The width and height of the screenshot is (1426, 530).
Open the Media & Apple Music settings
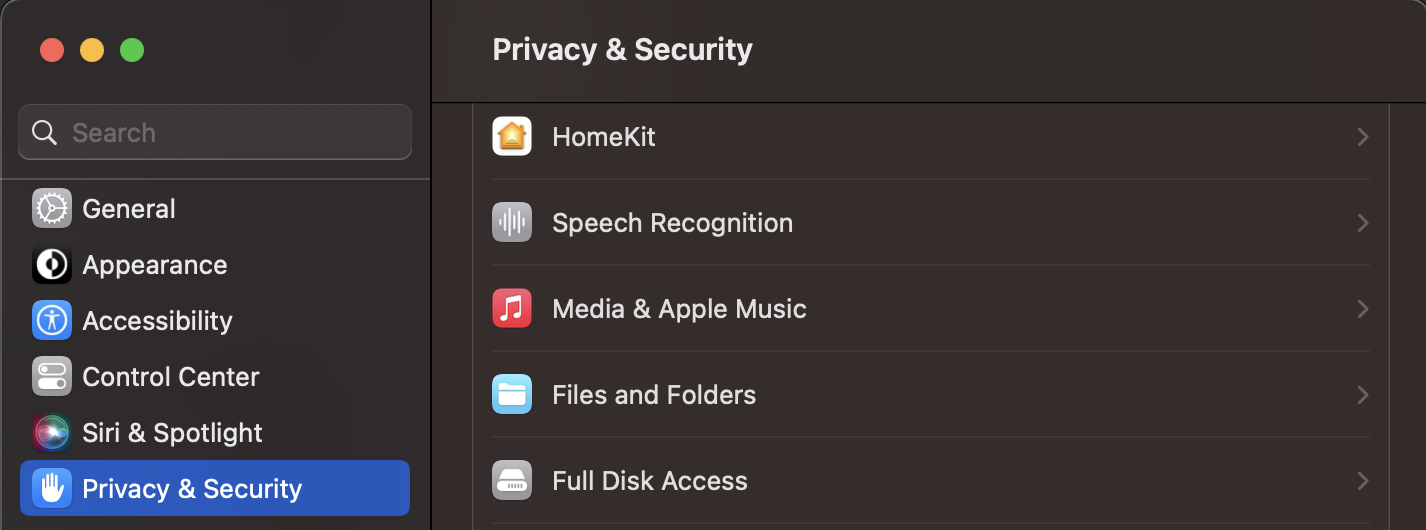coord(679,308)
